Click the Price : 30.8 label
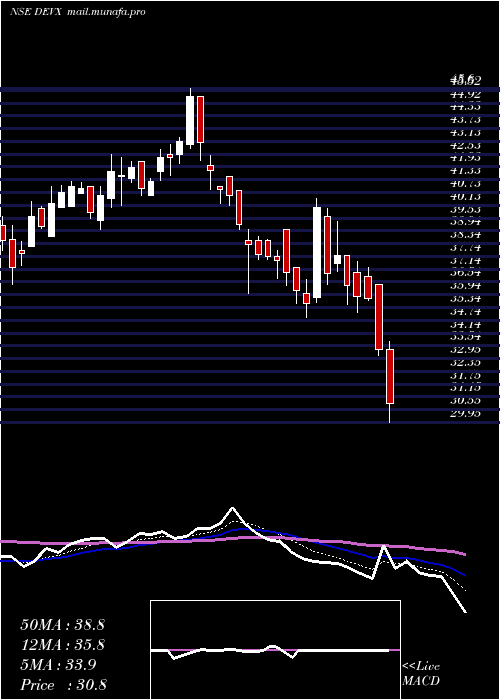 (62, 685)
